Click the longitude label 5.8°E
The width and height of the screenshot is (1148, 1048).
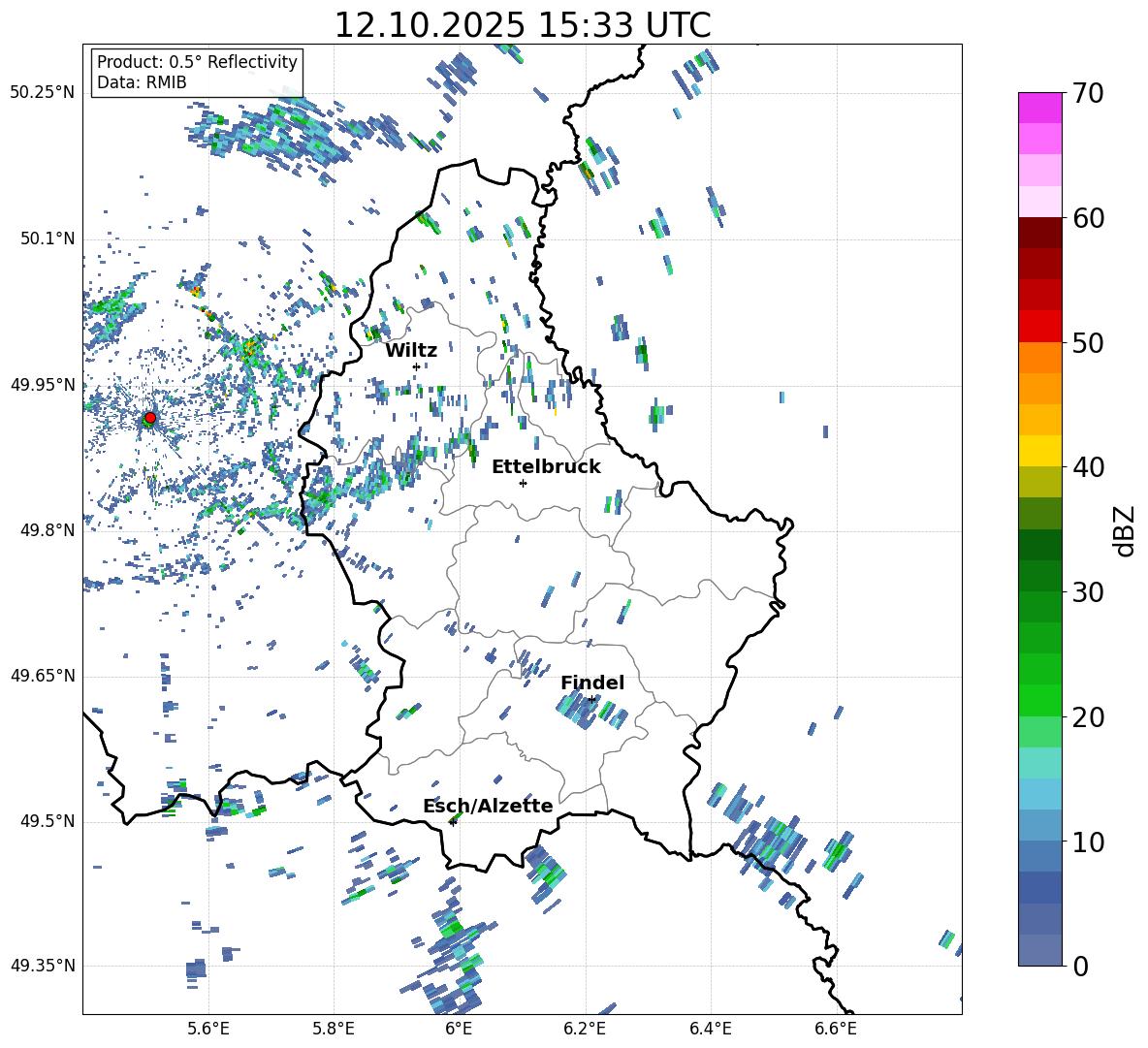point(334,1029)
